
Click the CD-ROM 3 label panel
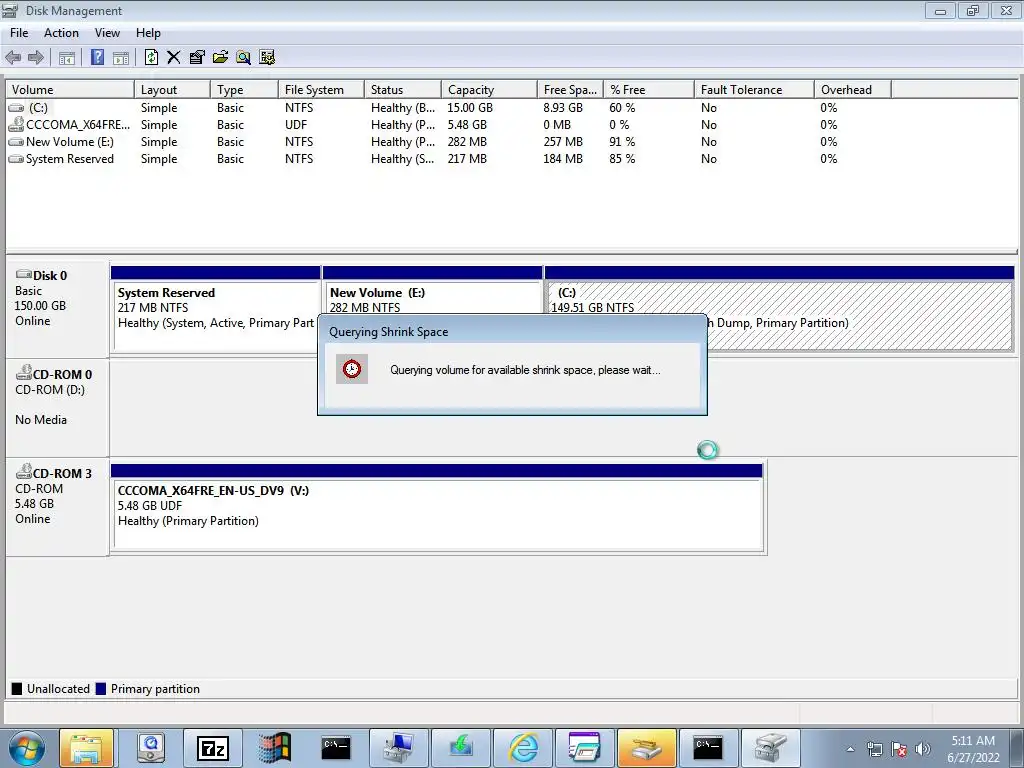57,507
